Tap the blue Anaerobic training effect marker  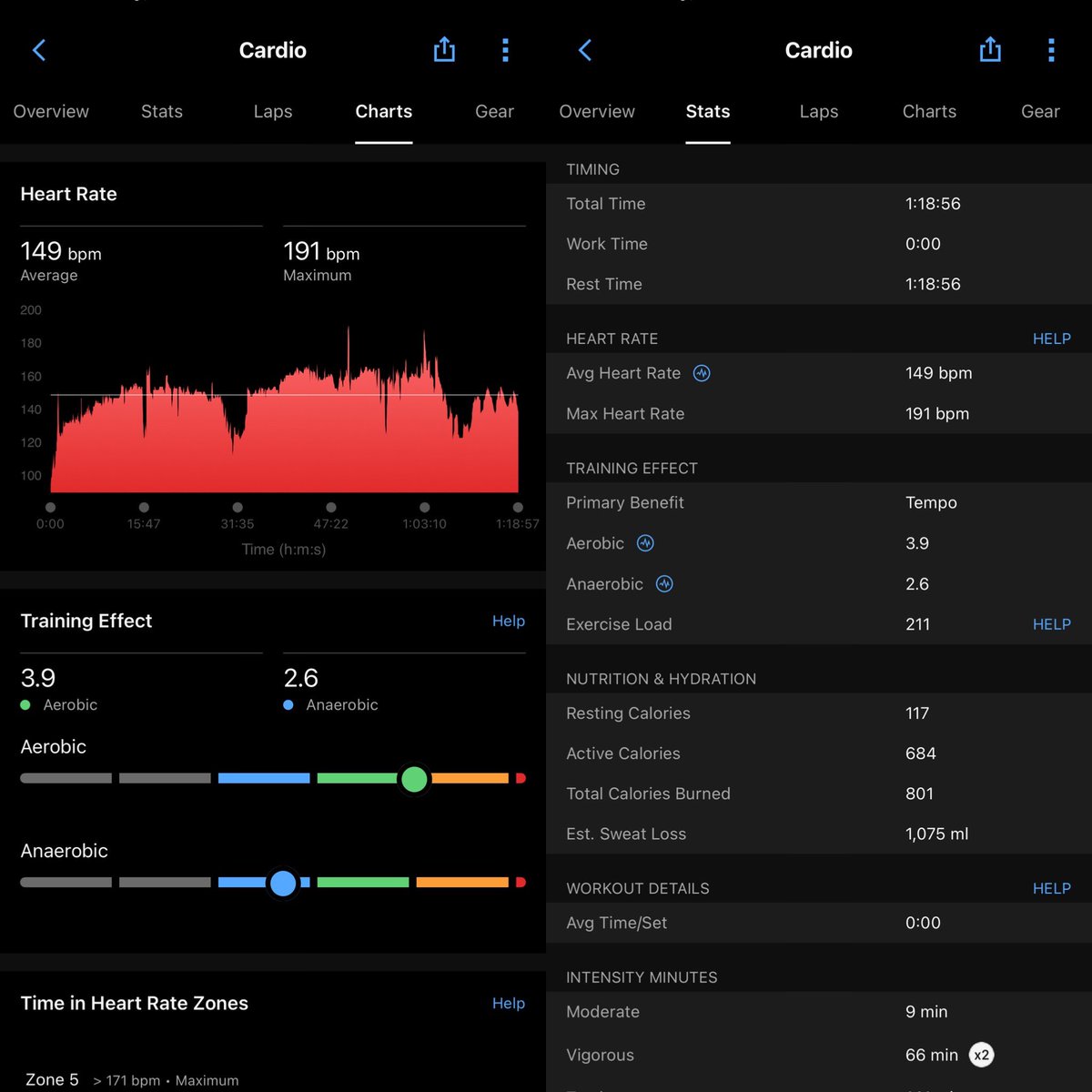pyautogui.click(x=283, y=883)
